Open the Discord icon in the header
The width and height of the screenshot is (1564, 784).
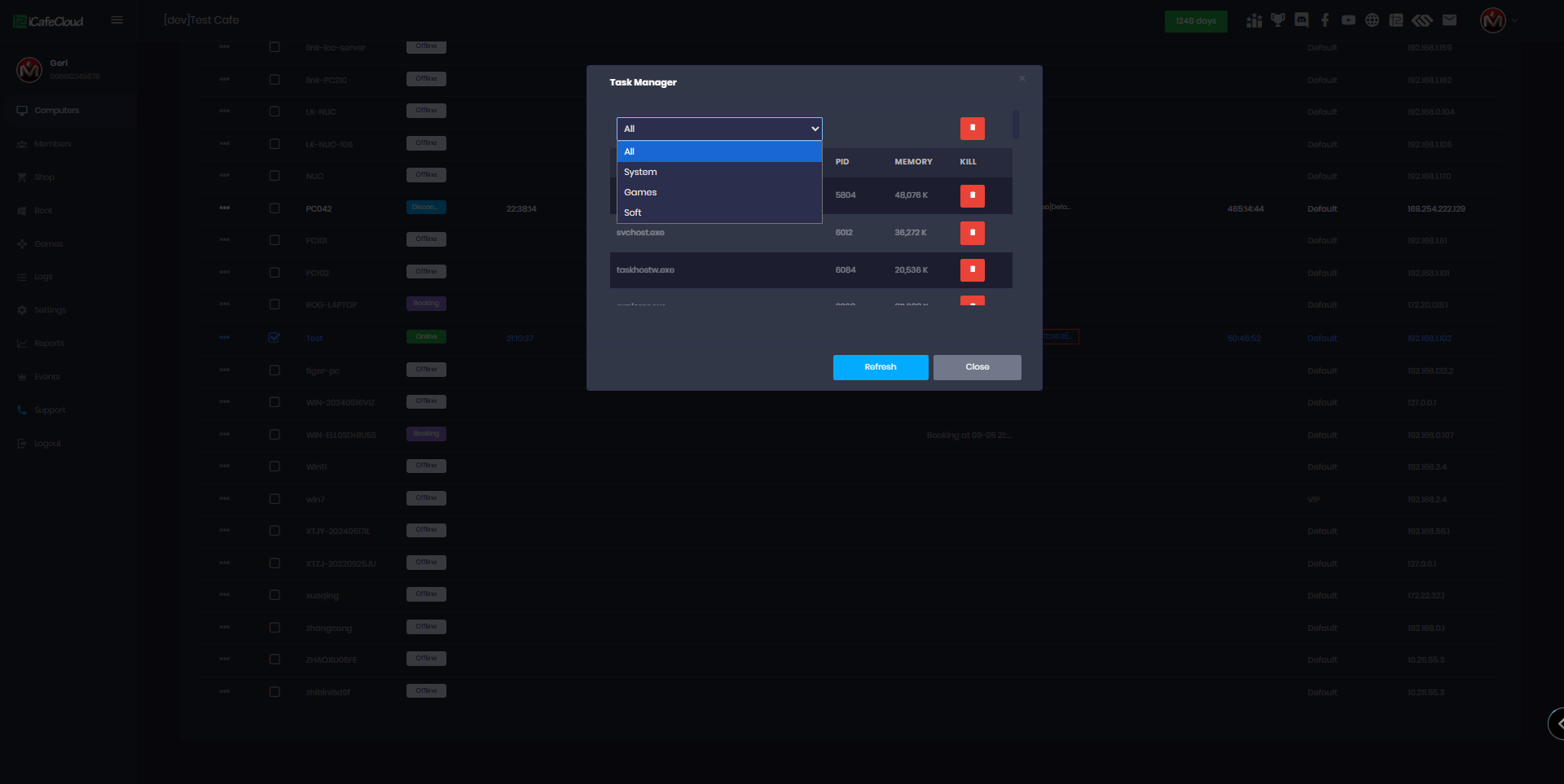(x=1302, y=20)
